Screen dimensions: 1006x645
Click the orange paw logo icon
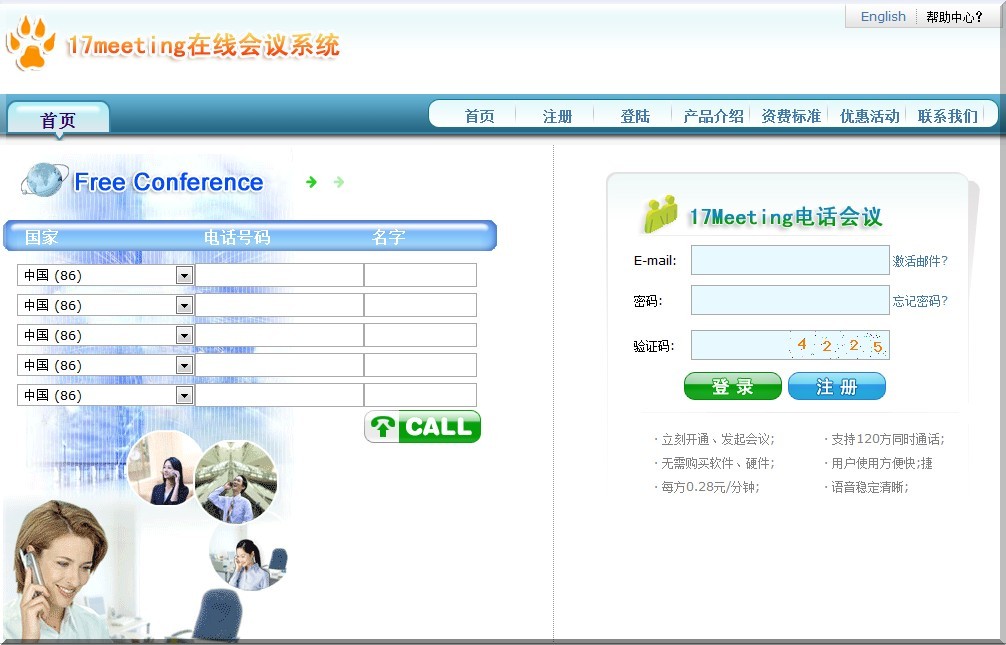[30, 44]
